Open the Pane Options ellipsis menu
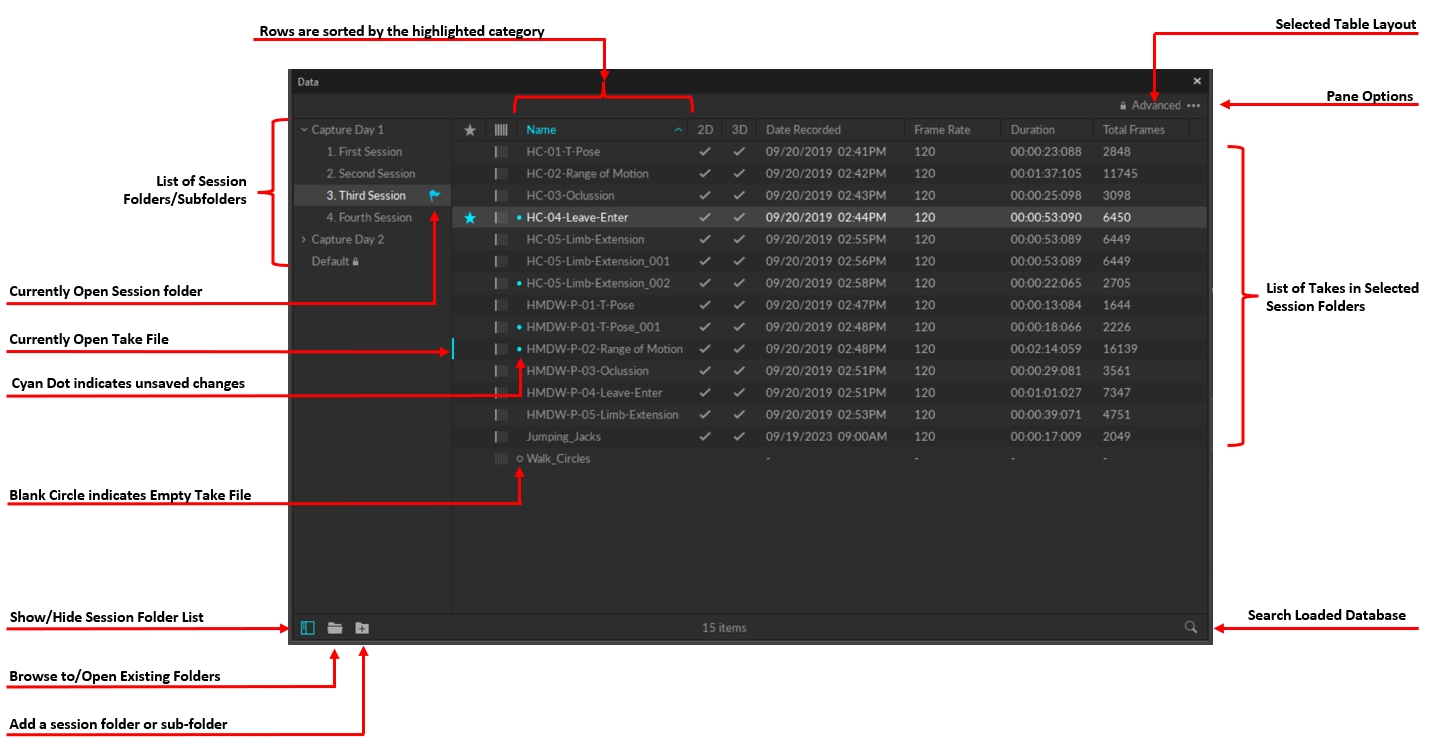The height and width of the screenshot is (751, 1432). (x=1193, y=105)
